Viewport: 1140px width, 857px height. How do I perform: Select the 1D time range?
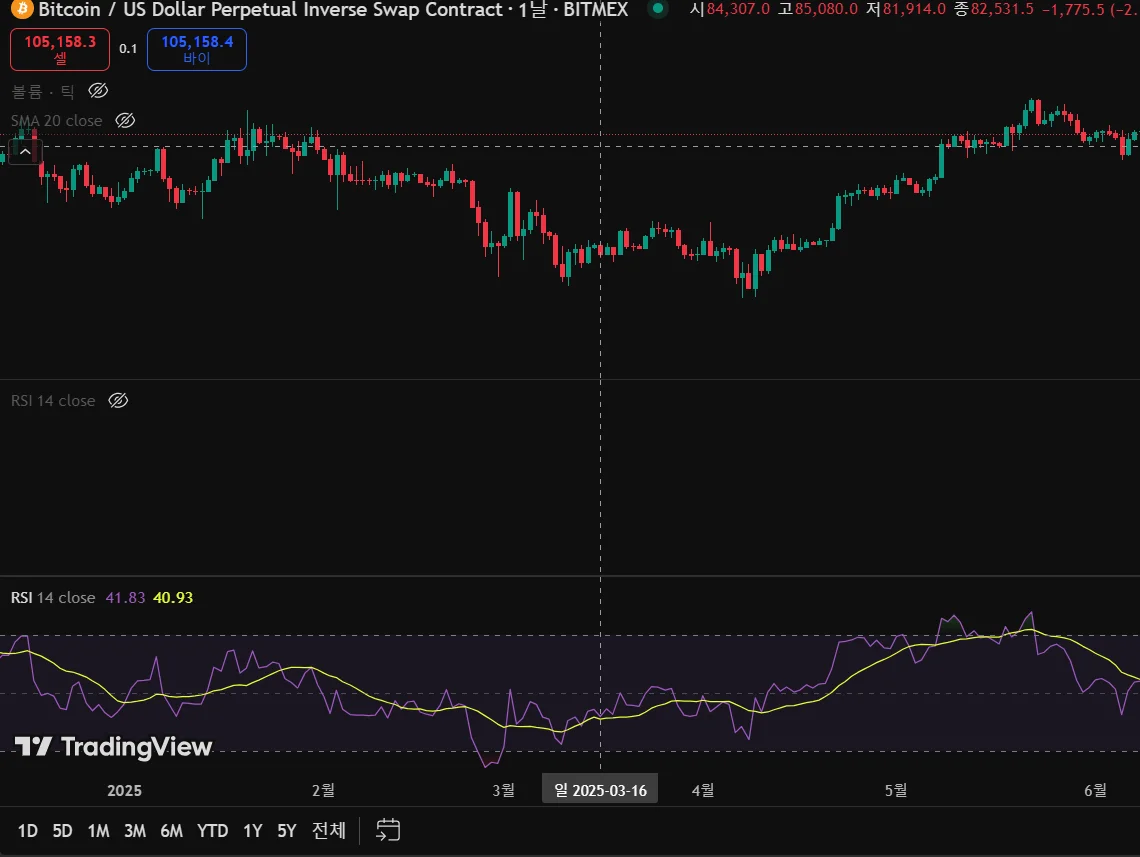click(28, 830)
